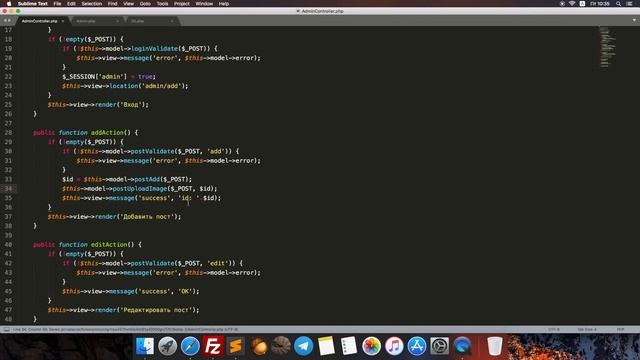This screenshot has width=640, height=360.
Task: Open Photos from the Dock
Action: tap(371, 346)
